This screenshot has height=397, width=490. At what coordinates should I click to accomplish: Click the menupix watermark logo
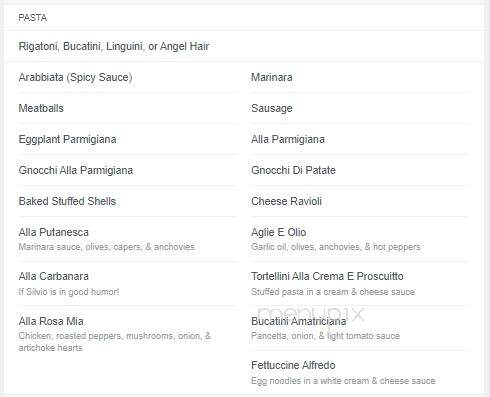(311, 314)
